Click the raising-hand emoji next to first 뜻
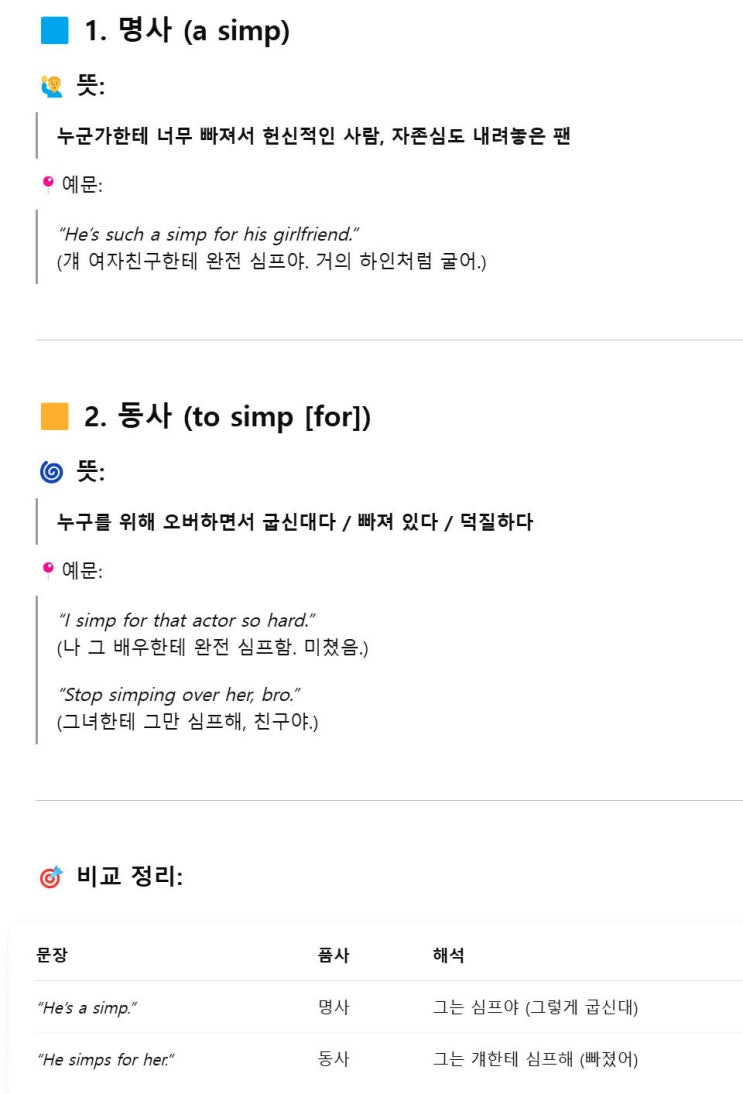 51,87
